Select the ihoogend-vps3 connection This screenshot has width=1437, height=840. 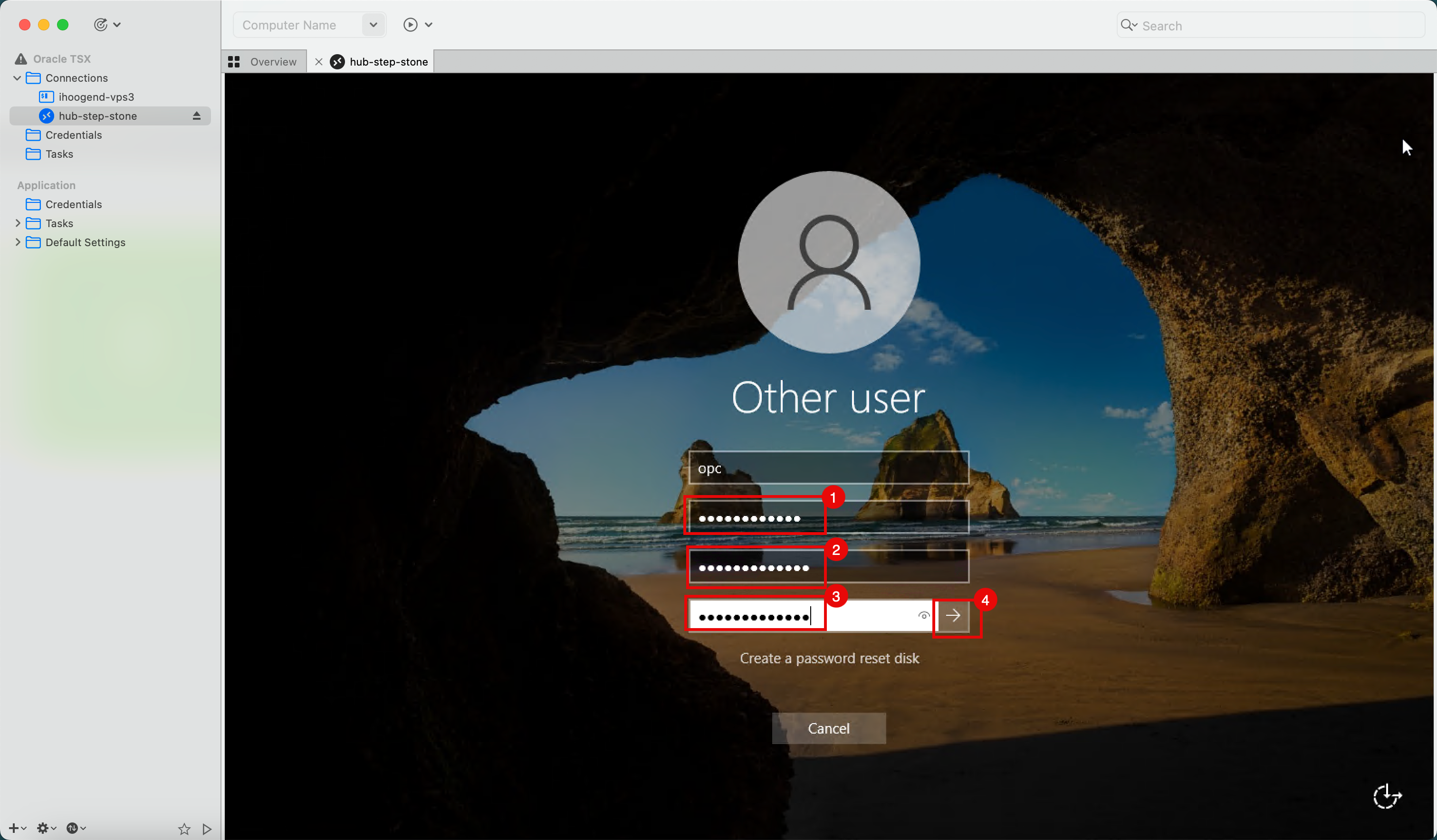[x=96, y=97]
